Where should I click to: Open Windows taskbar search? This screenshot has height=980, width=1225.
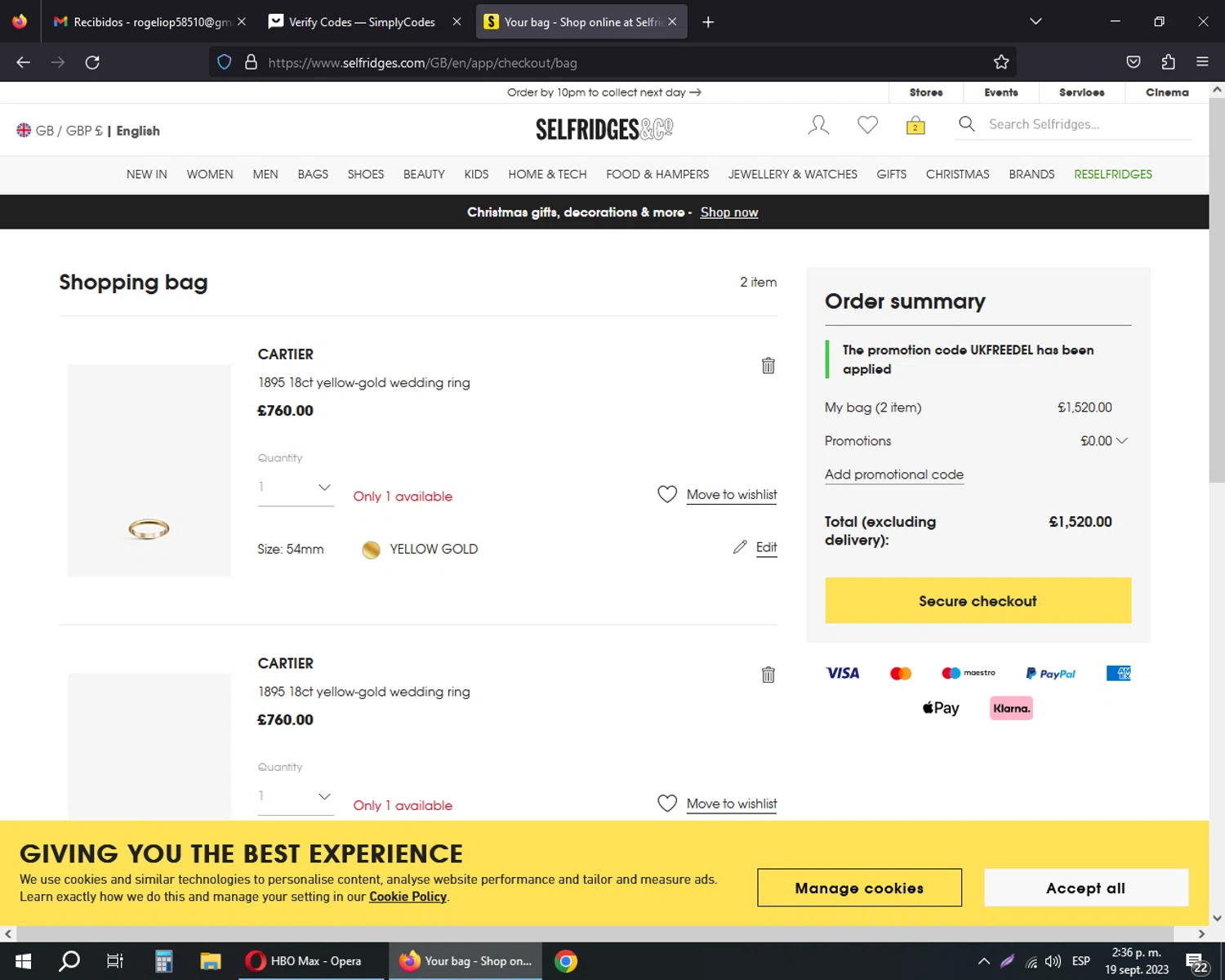[69, 961]
